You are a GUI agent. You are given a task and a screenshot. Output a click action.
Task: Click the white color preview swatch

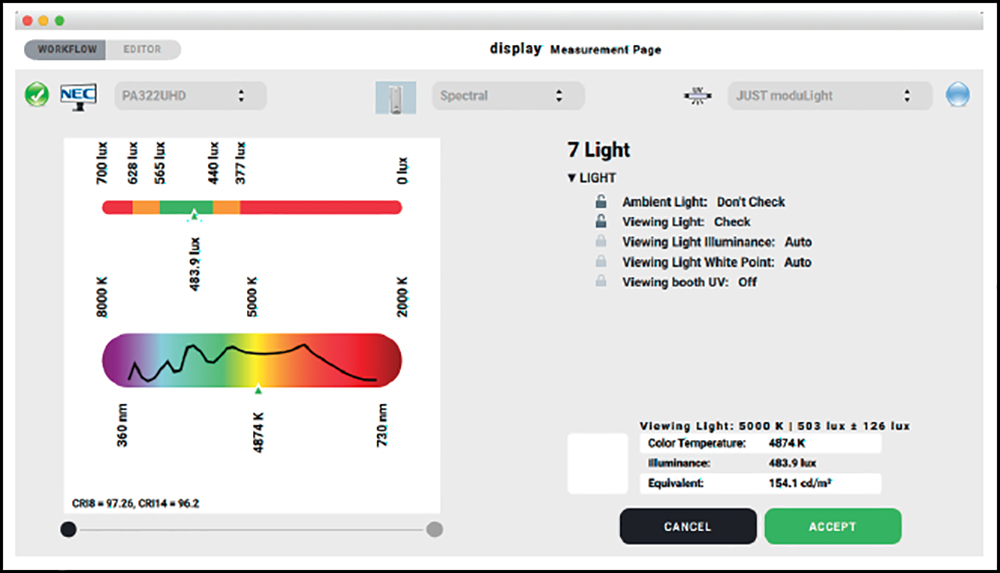coord(597,463)
